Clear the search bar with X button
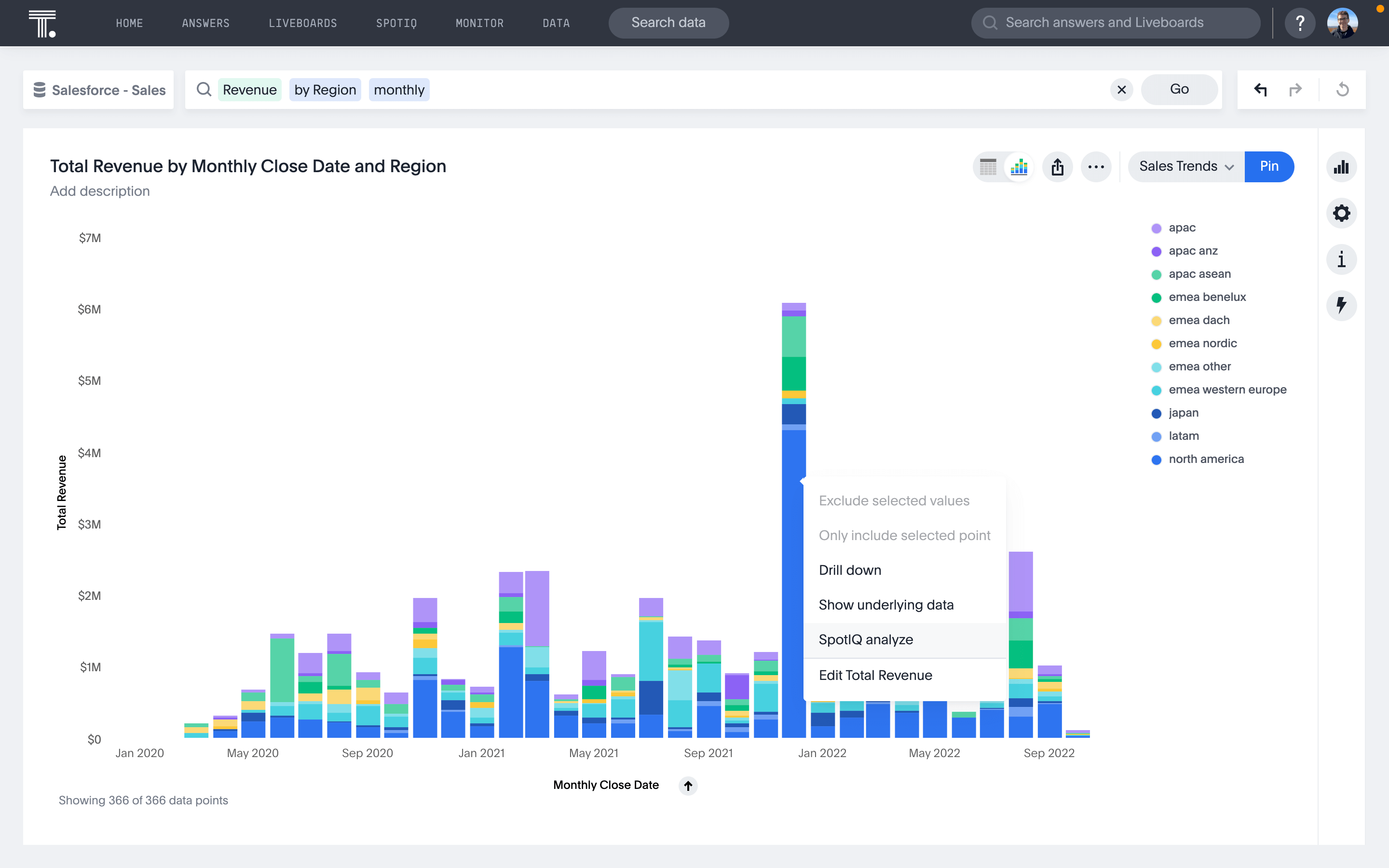This screenshot has height=868, width=1389. (1121, 89)
